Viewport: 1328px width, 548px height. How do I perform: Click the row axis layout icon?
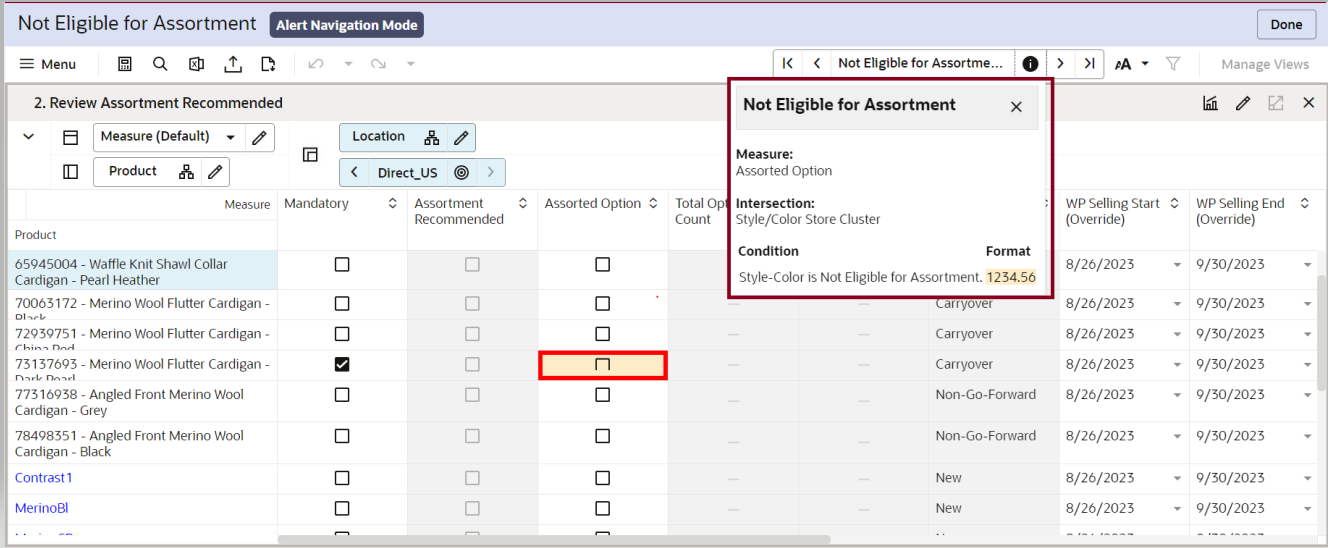(x=70, y=137)
